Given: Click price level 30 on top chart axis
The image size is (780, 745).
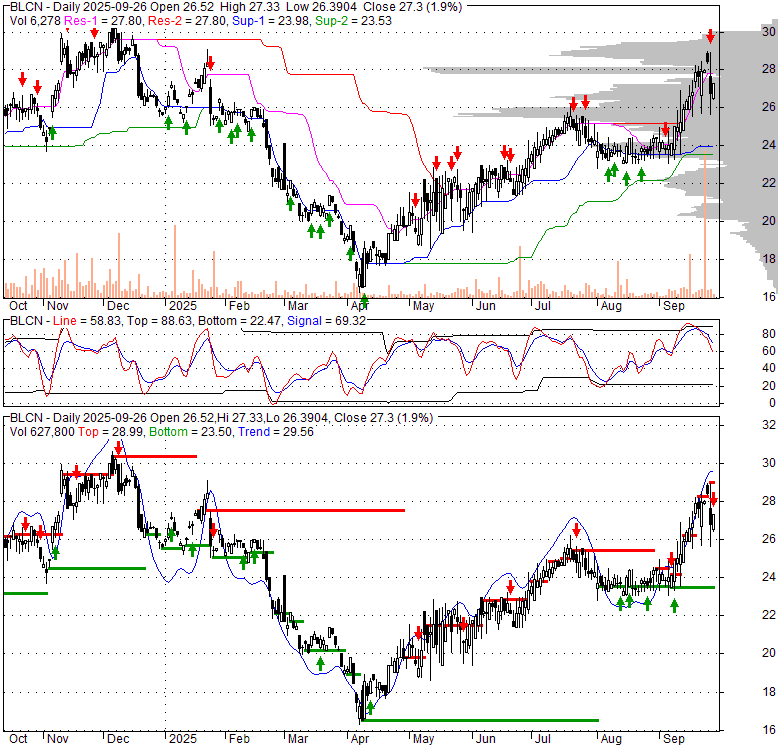Looking at the screenshot, I should tap(769, 31).
